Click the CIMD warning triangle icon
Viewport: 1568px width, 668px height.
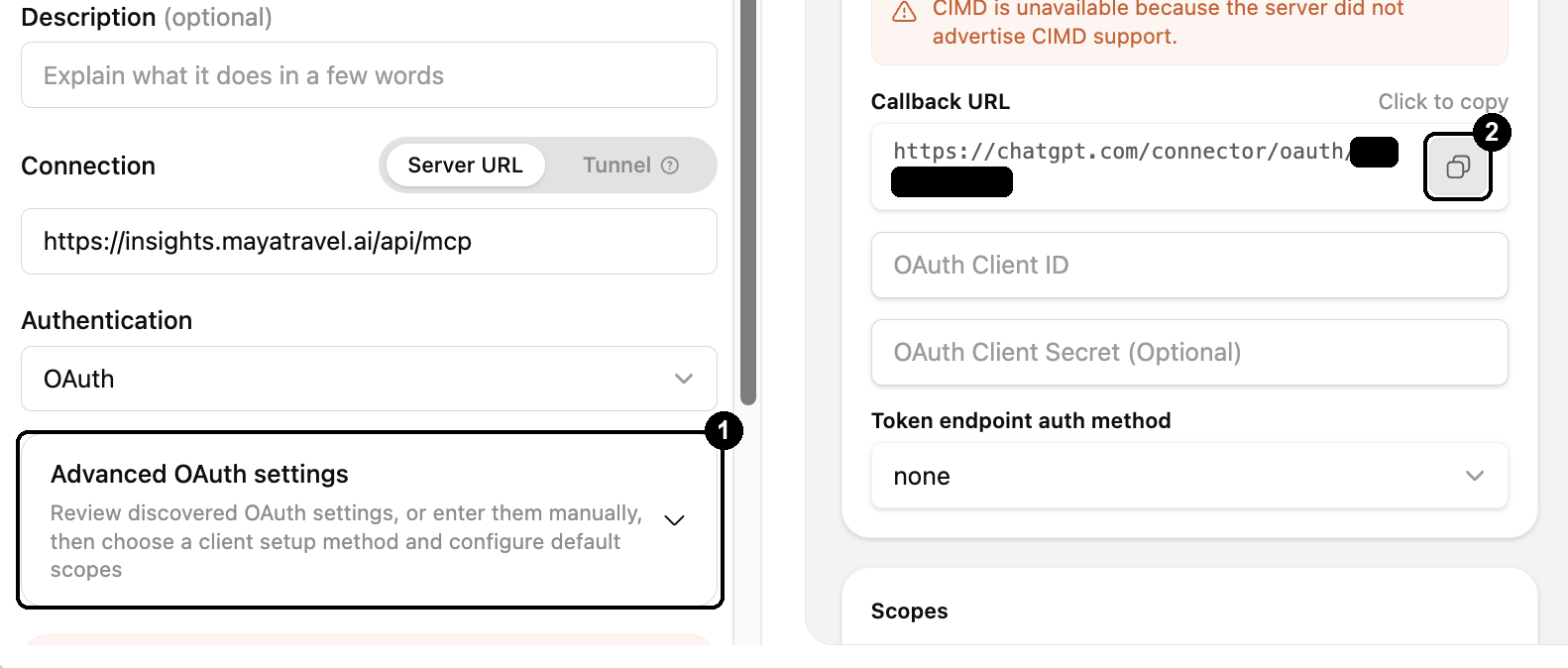[x=904, y=12]
